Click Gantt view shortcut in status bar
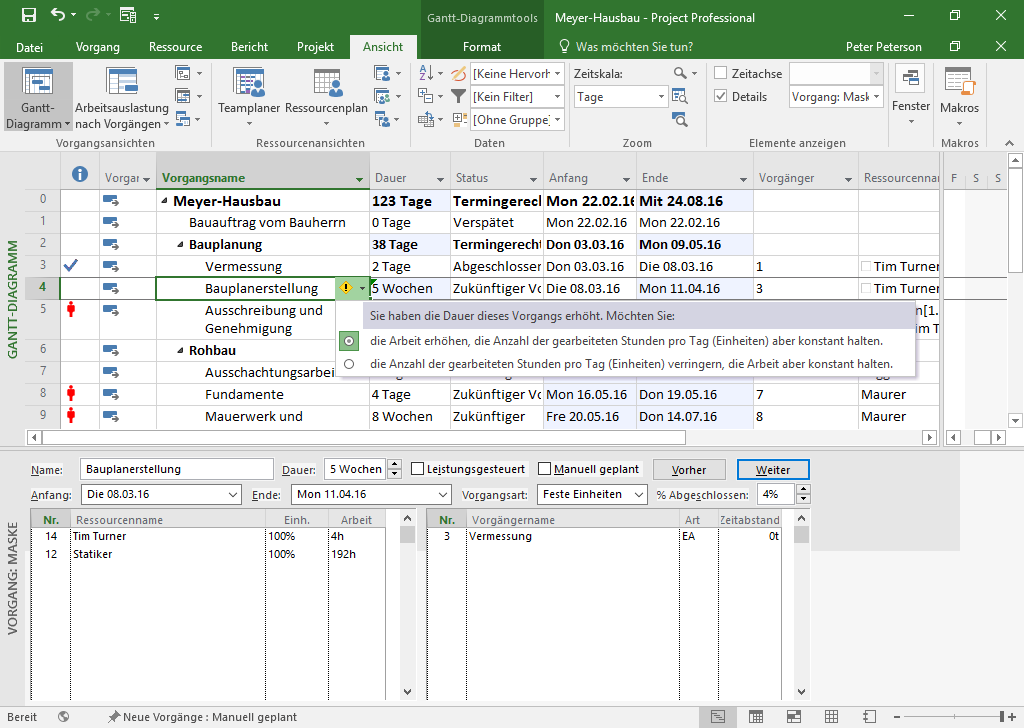Image resolution: width=1024 pixels, height=728 pixels. click(x=718, y=717)
